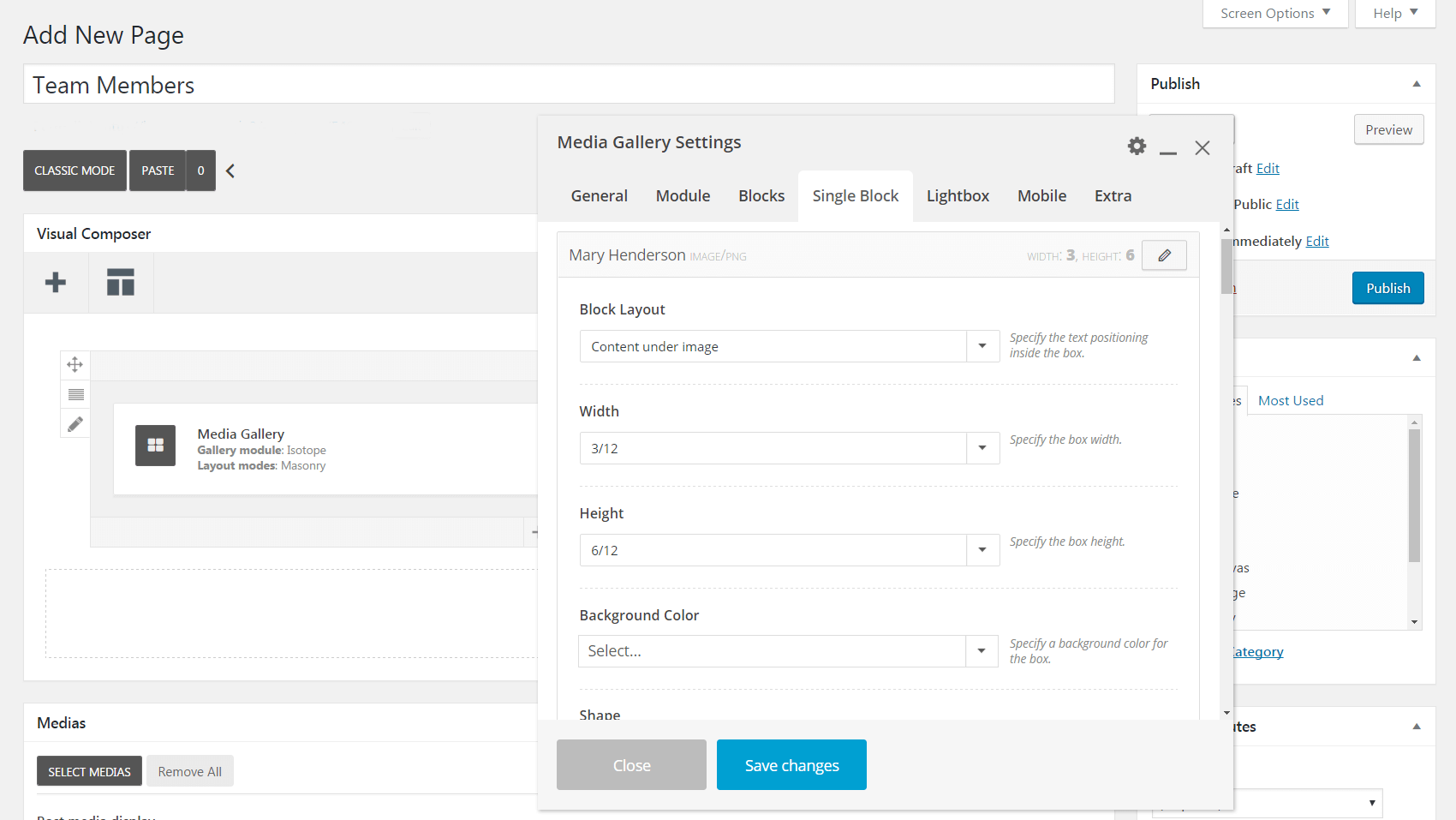The width and height of the screenshot is (1456, 820).
Task: Click the Media Gallery element grid icon
Action: [155, 446]
